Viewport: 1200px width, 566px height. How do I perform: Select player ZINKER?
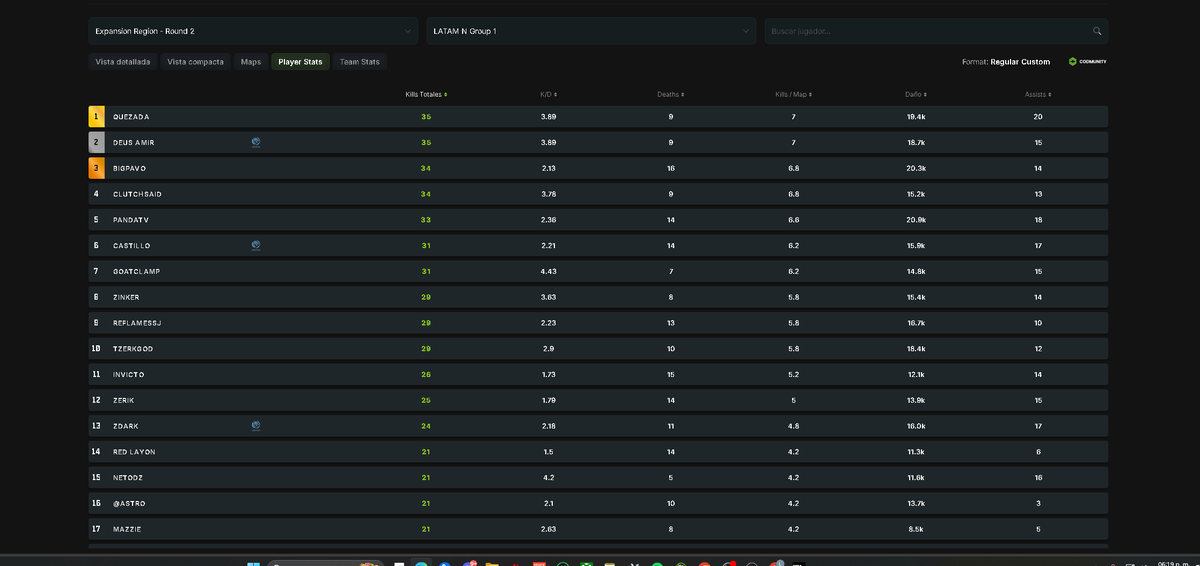pos(126,297)
